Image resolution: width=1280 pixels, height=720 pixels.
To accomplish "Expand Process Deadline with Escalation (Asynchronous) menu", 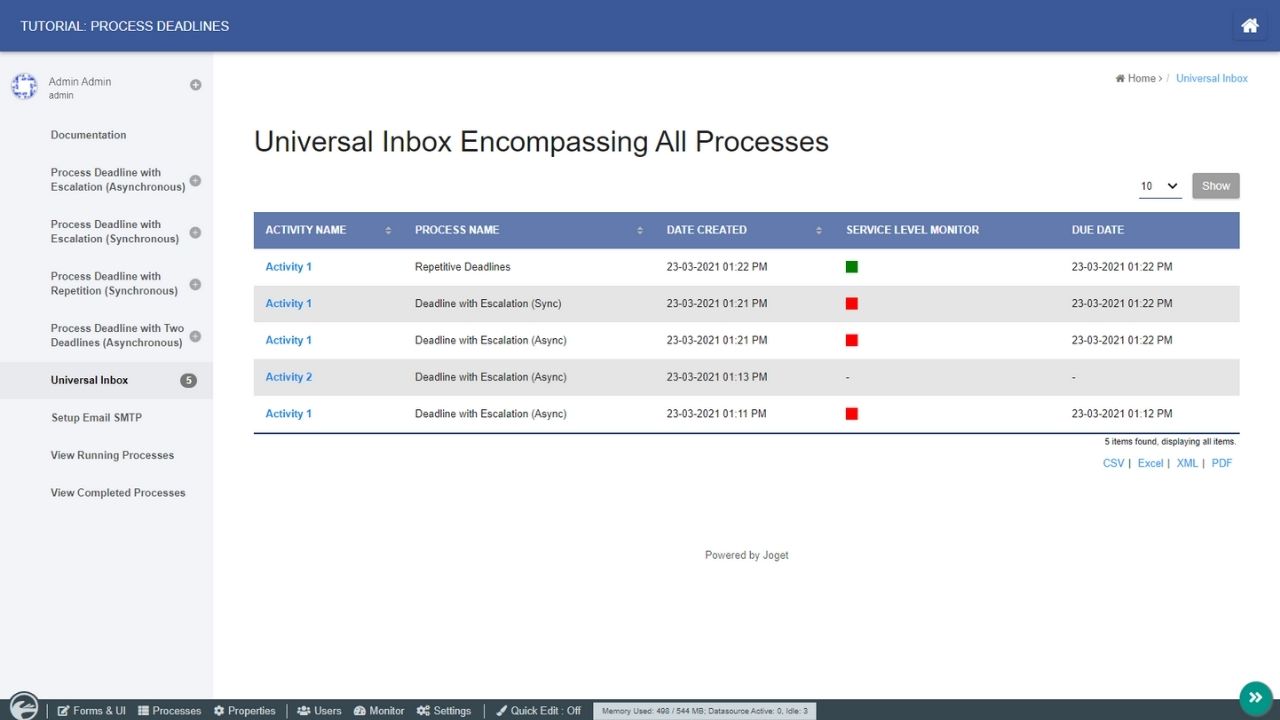I will [x=195, y=181].
